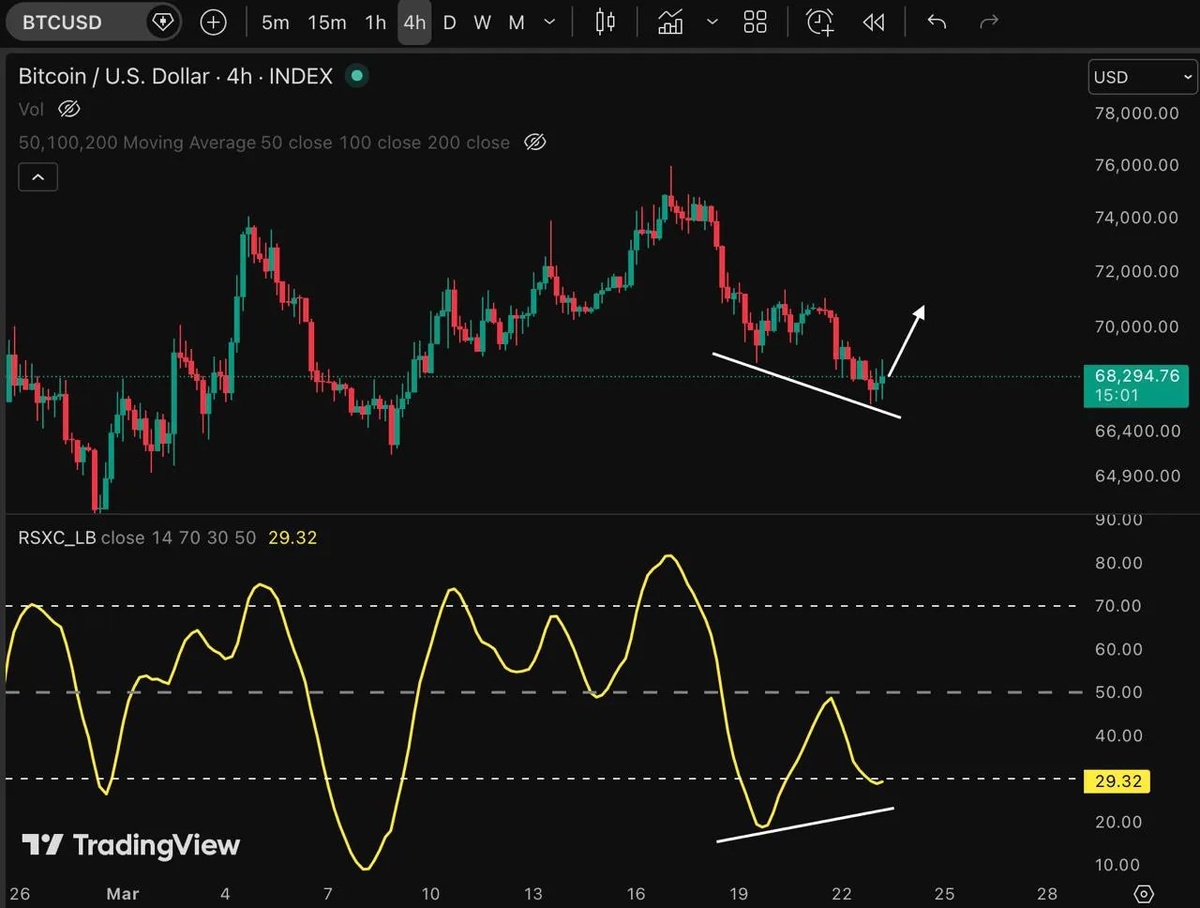Select the 1h timeframe
Image resolution: width=1200 pixels, height=908 pixels.
[x=375, y=22]
